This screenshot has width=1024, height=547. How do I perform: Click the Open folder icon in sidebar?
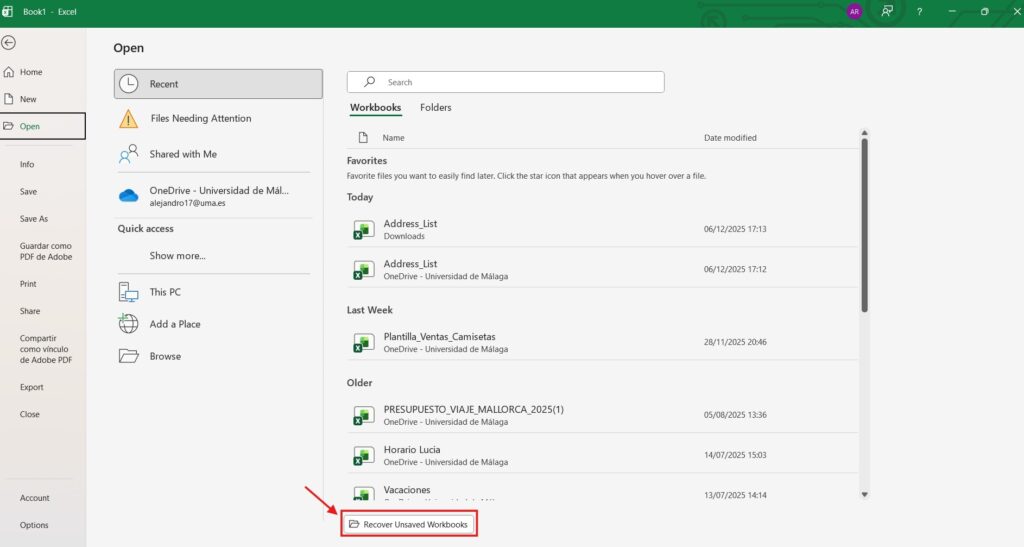click(8, 126)
